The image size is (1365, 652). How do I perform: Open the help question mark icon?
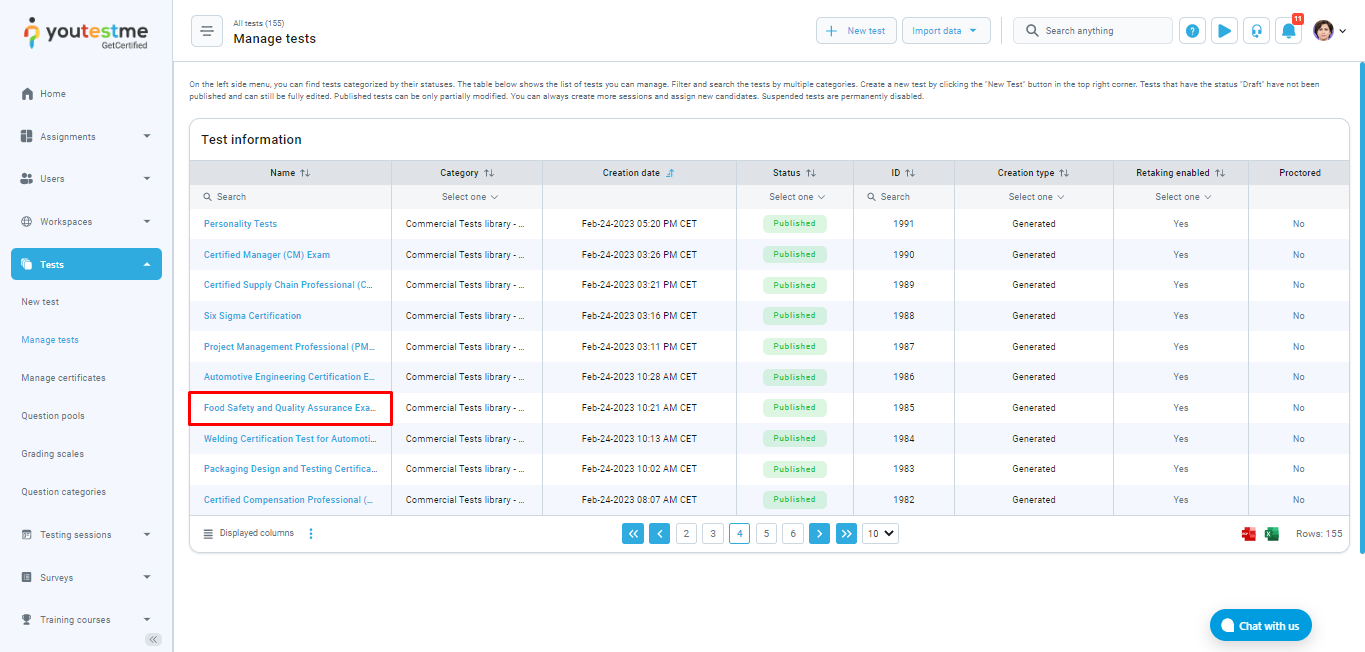1192,31
